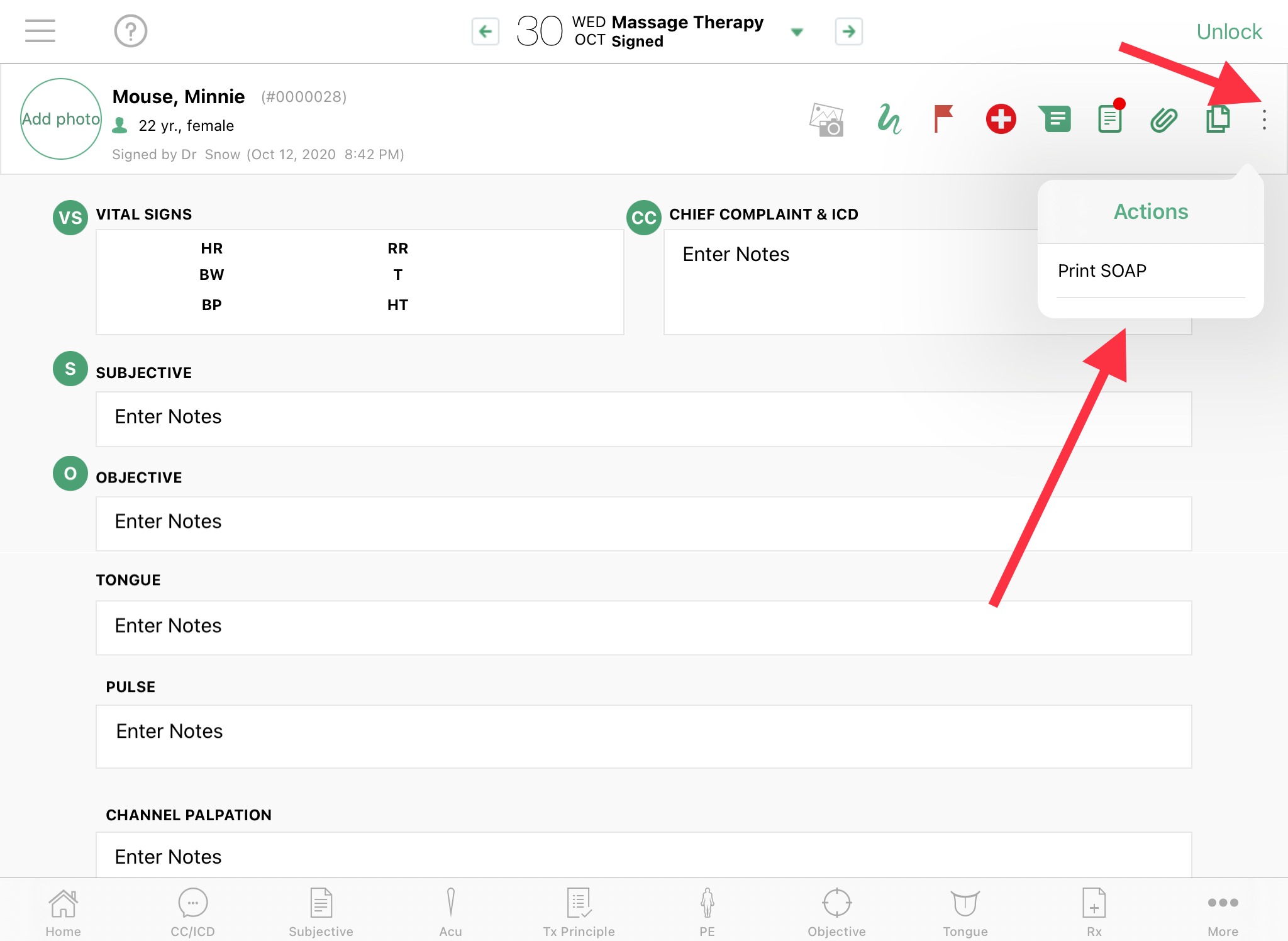Image resolution: width=1288 pixels, height=941 pixels.
Task: Click the Subjective Enter Notes field
Action: pyautogui.click(x=643, y=418)
